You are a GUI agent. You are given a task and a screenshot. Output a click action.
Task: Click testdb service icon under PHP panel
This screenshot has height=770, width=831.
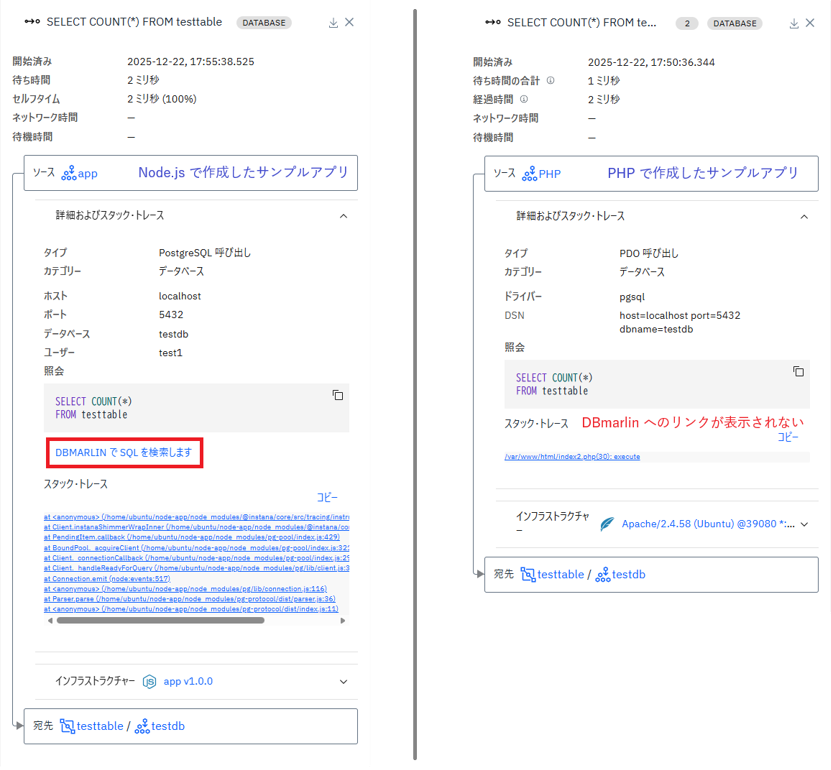[603, 574]
